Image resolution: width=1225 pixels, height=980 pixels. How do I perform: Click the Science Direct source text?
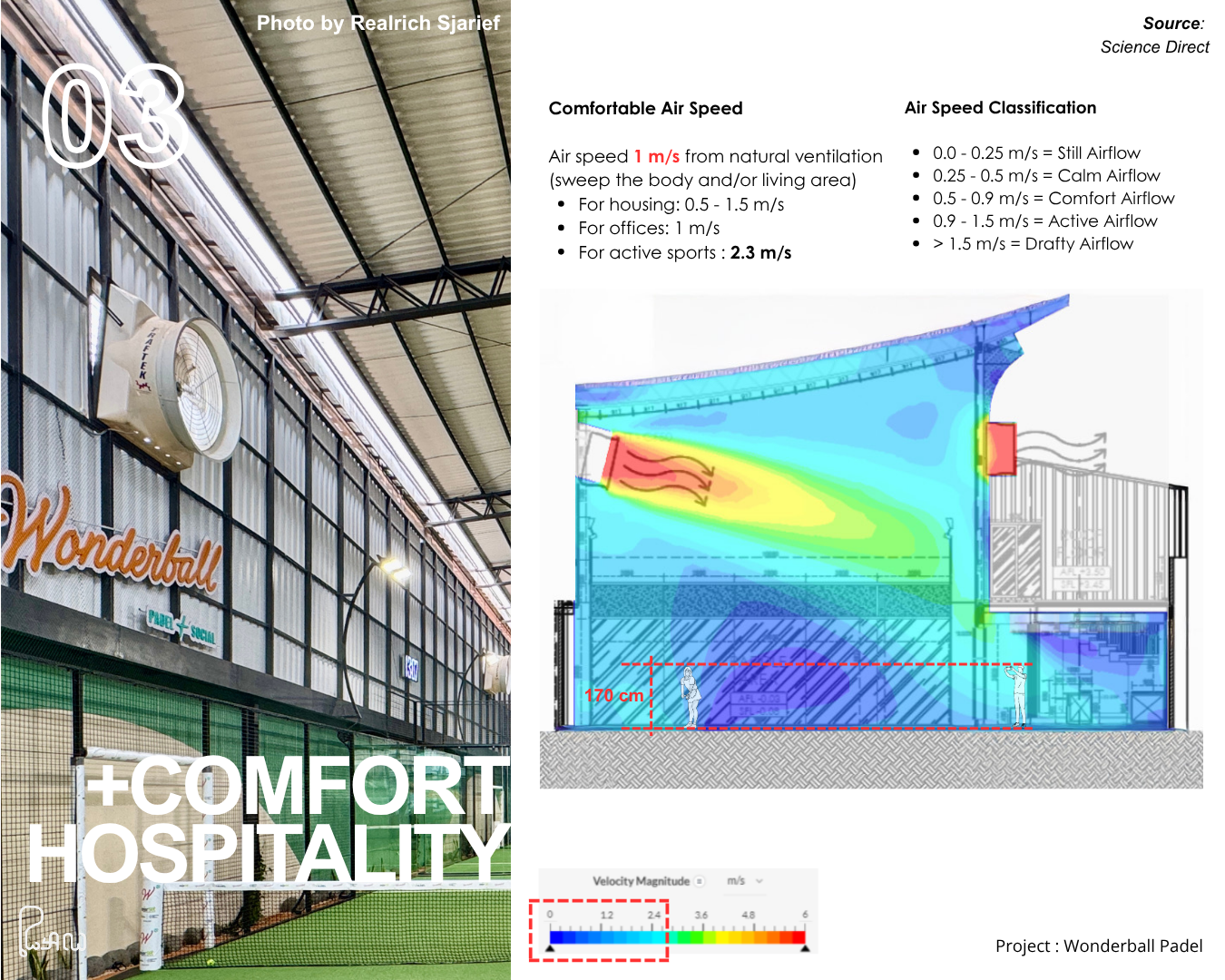(1154, 47)
